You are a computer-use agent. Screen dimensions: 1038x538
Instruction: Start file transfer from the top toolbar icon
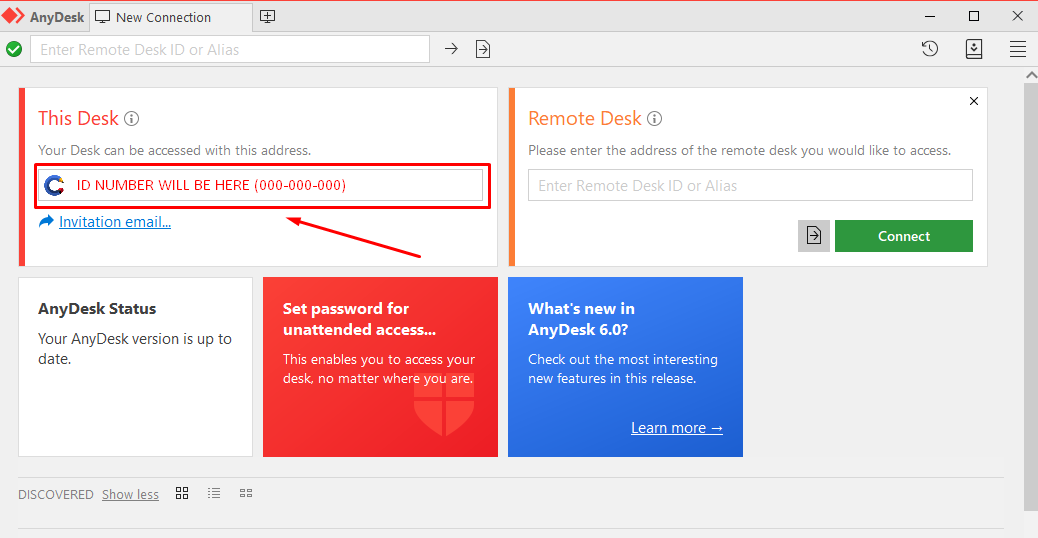483,49
